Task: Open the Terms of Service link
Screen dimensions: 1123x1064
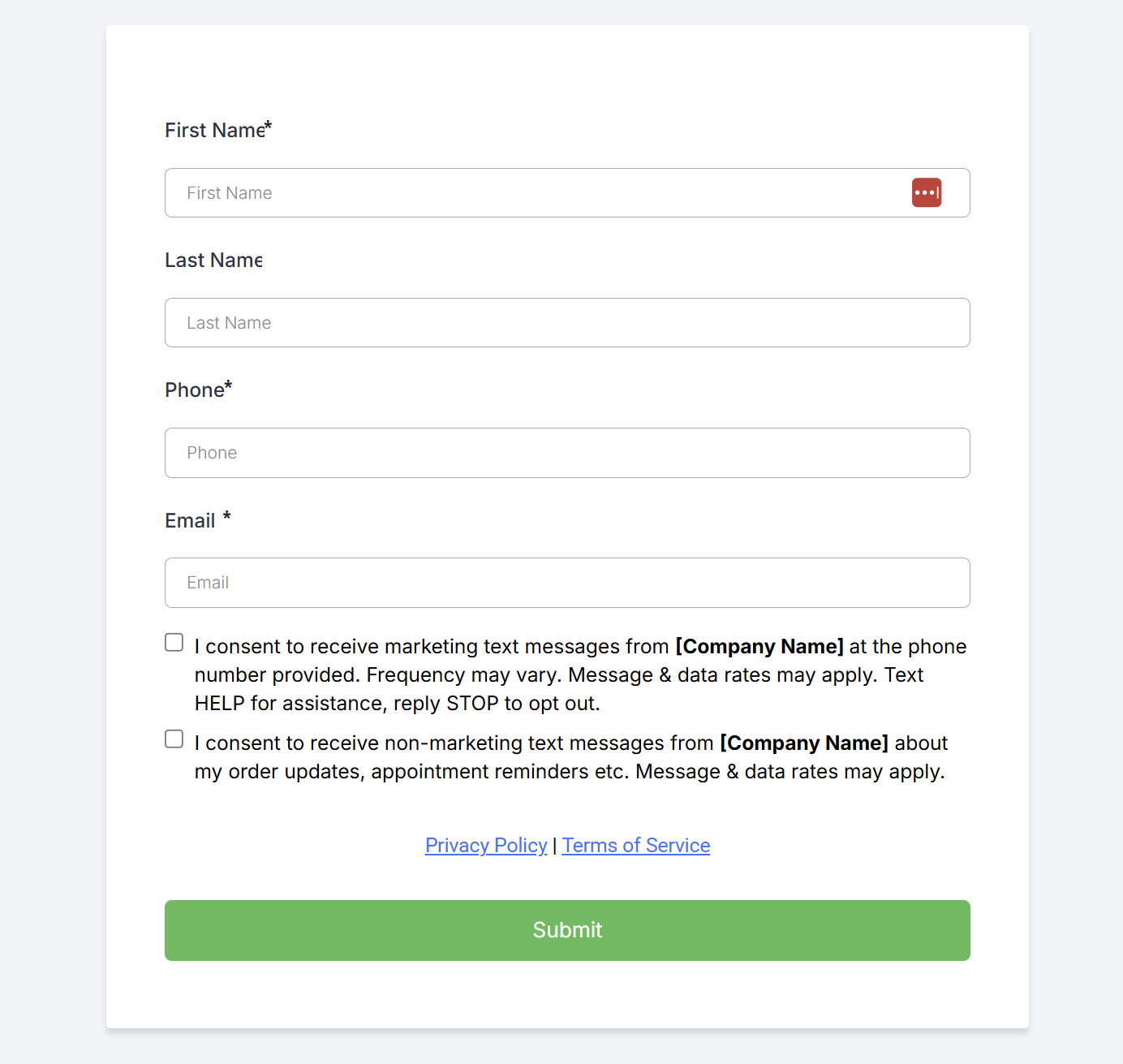Action: tap(635, 846)
